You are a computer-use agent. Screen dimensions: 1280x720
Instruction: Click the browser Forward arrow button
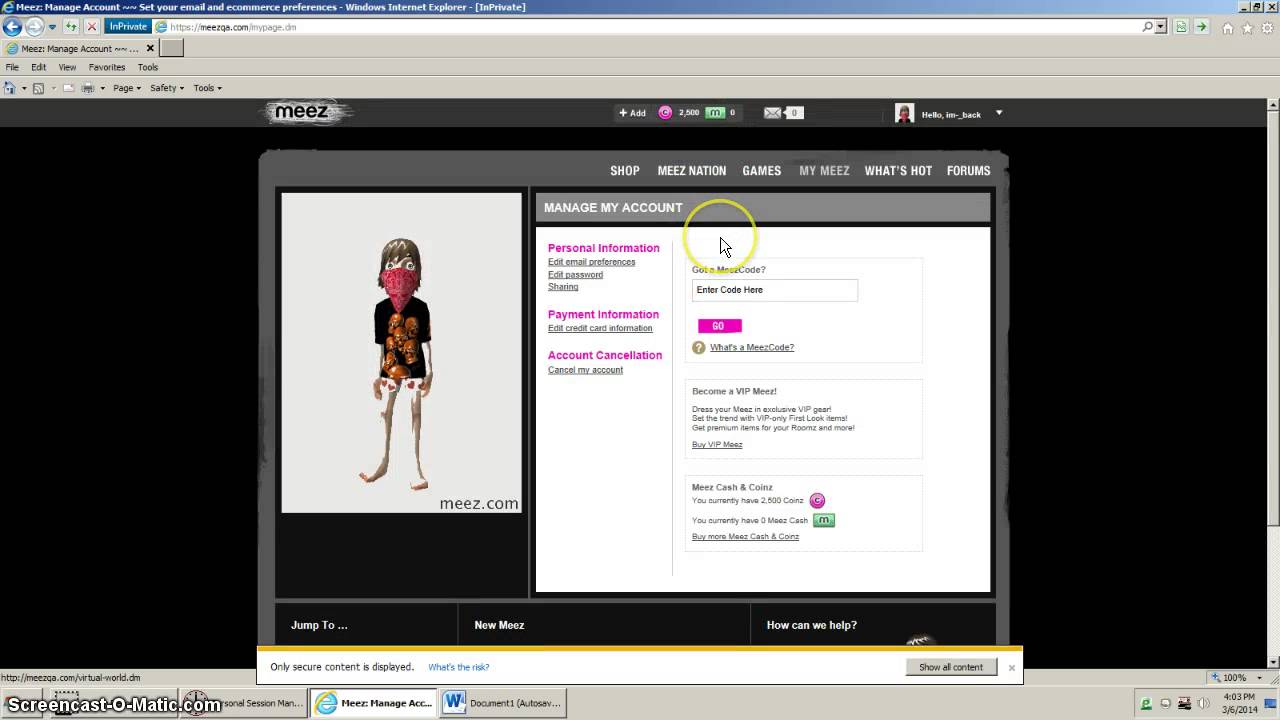click(35, 27)
